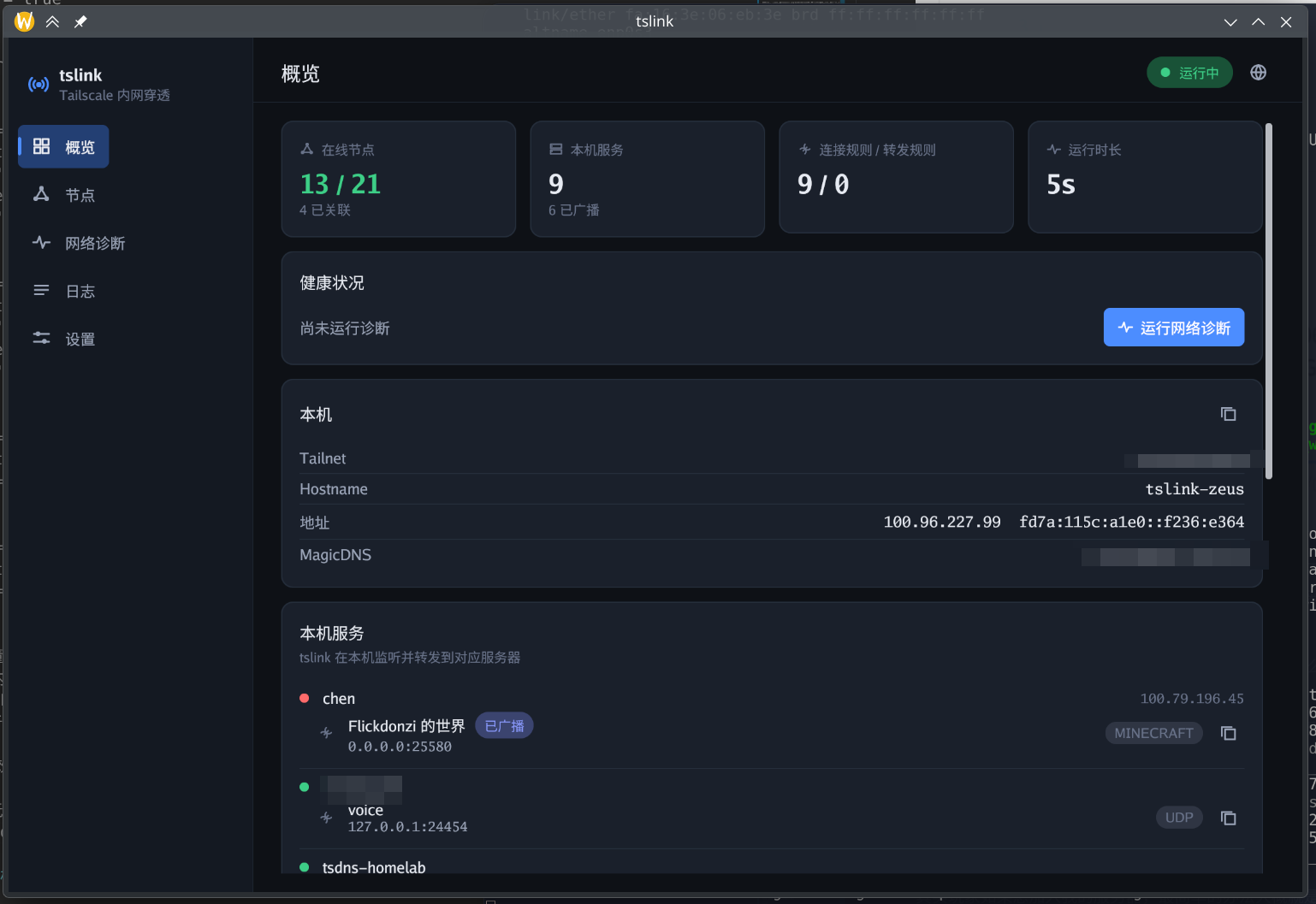Click the IPv4 address 100.96.227.99
Viewport: 1316px width, 904px height.
(x=942, y=522)
